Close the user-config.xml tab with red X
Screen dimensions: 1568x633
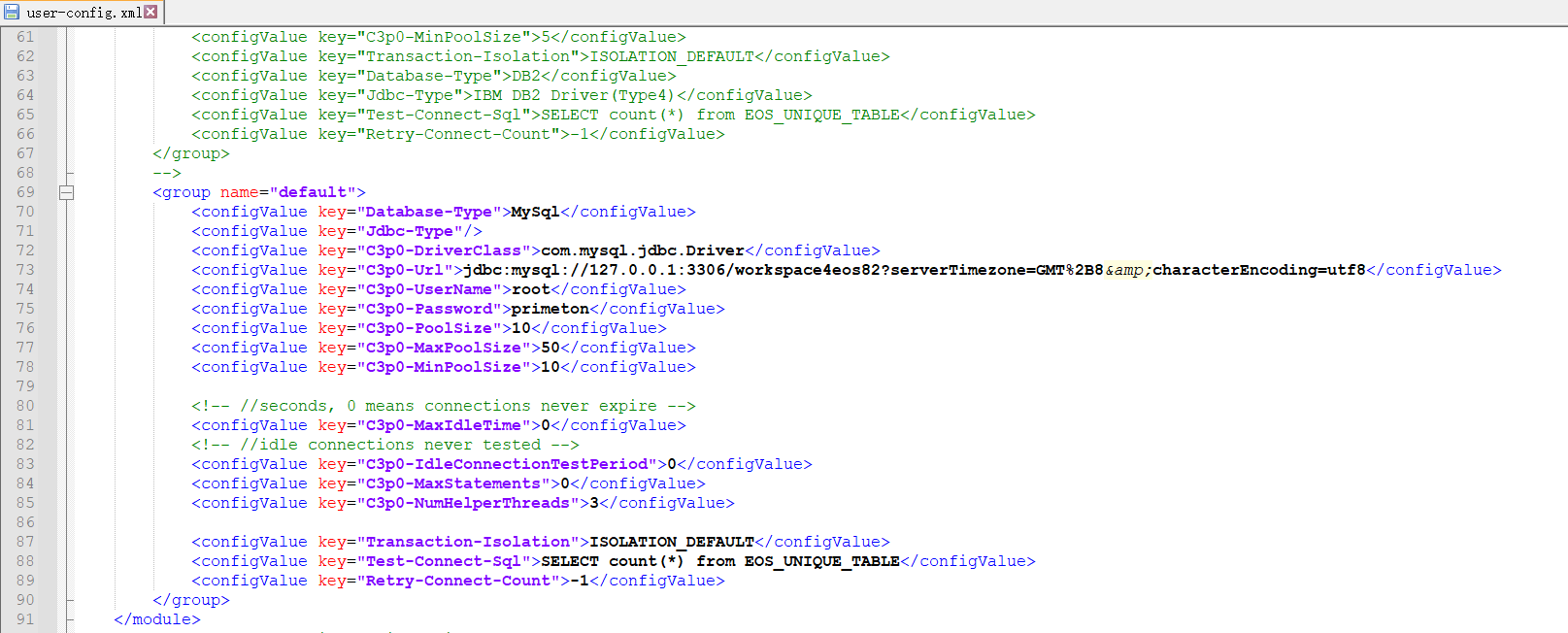150,13
